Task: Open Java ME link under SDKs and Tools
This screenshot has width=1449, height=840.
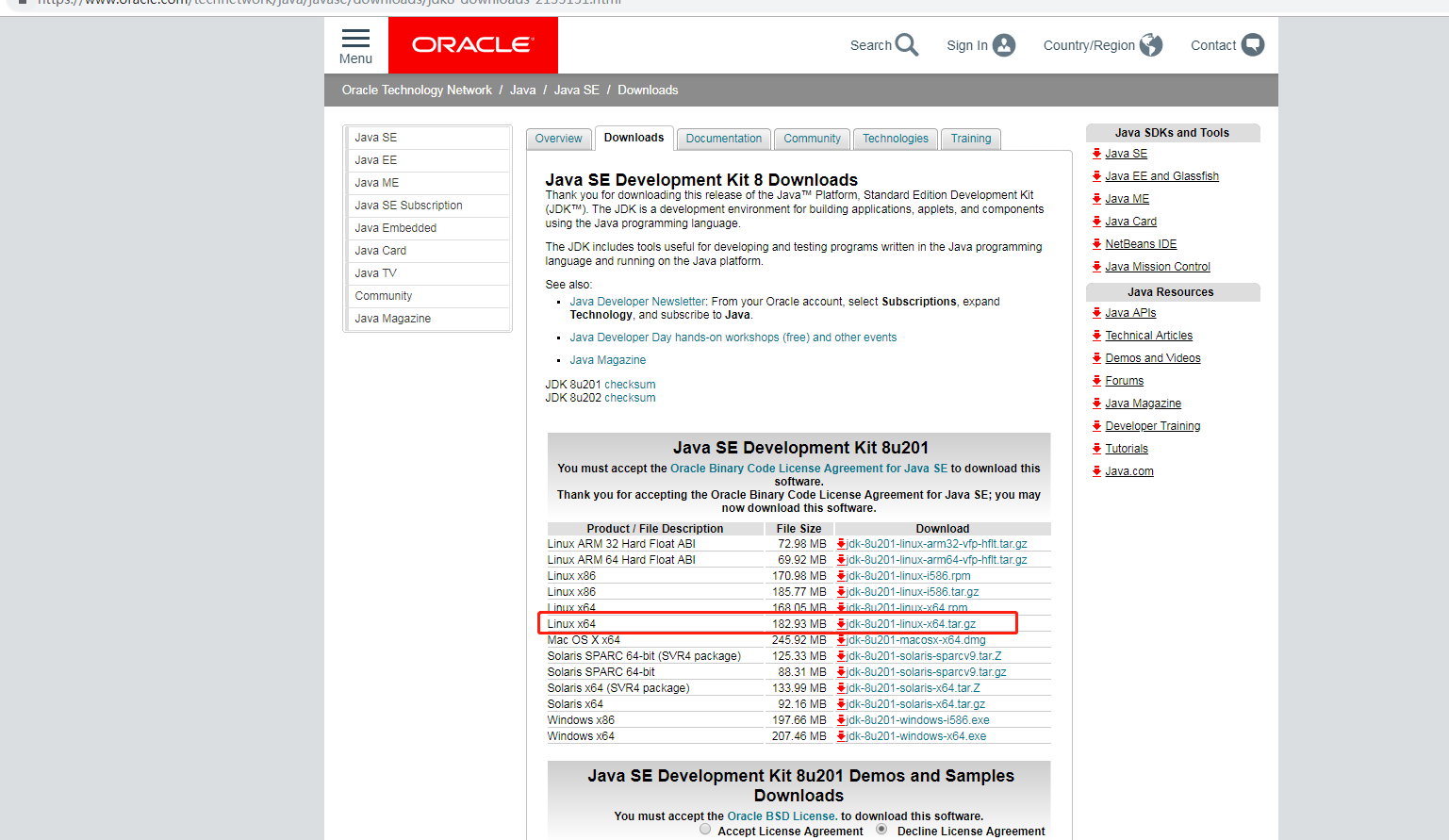Action: 1128,199
